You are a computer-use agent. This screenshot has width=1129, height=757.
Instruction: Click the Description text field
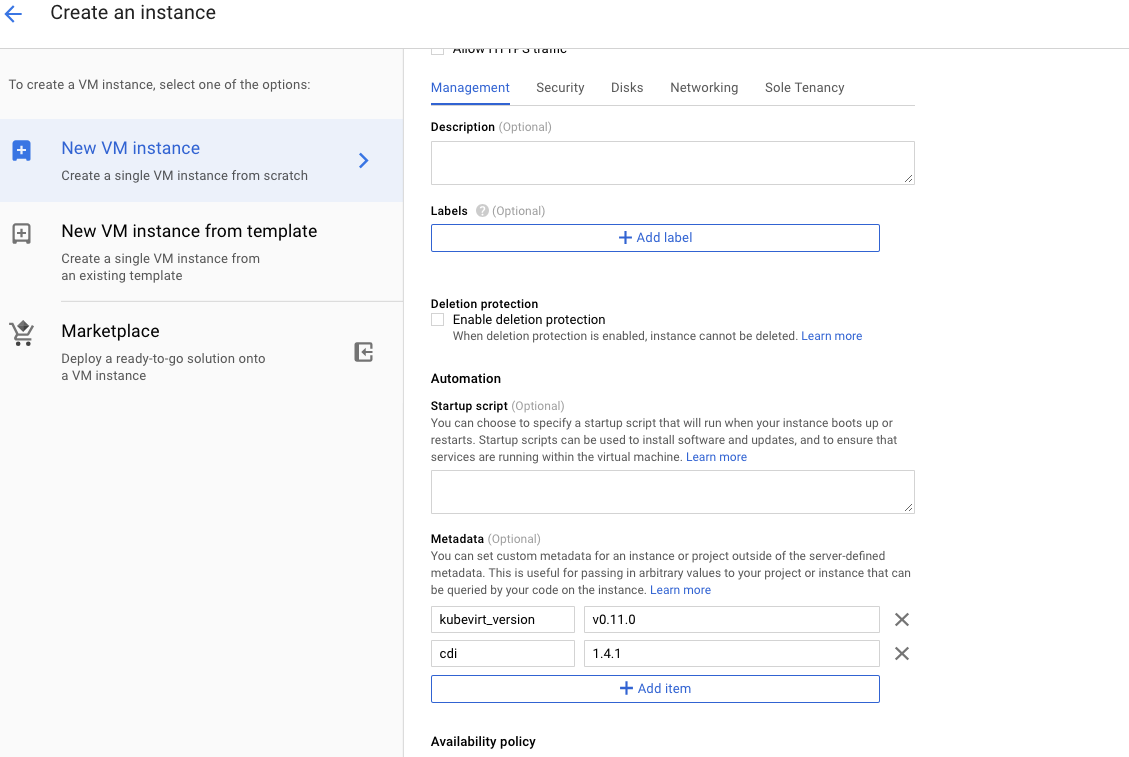[x=672, y=163]
